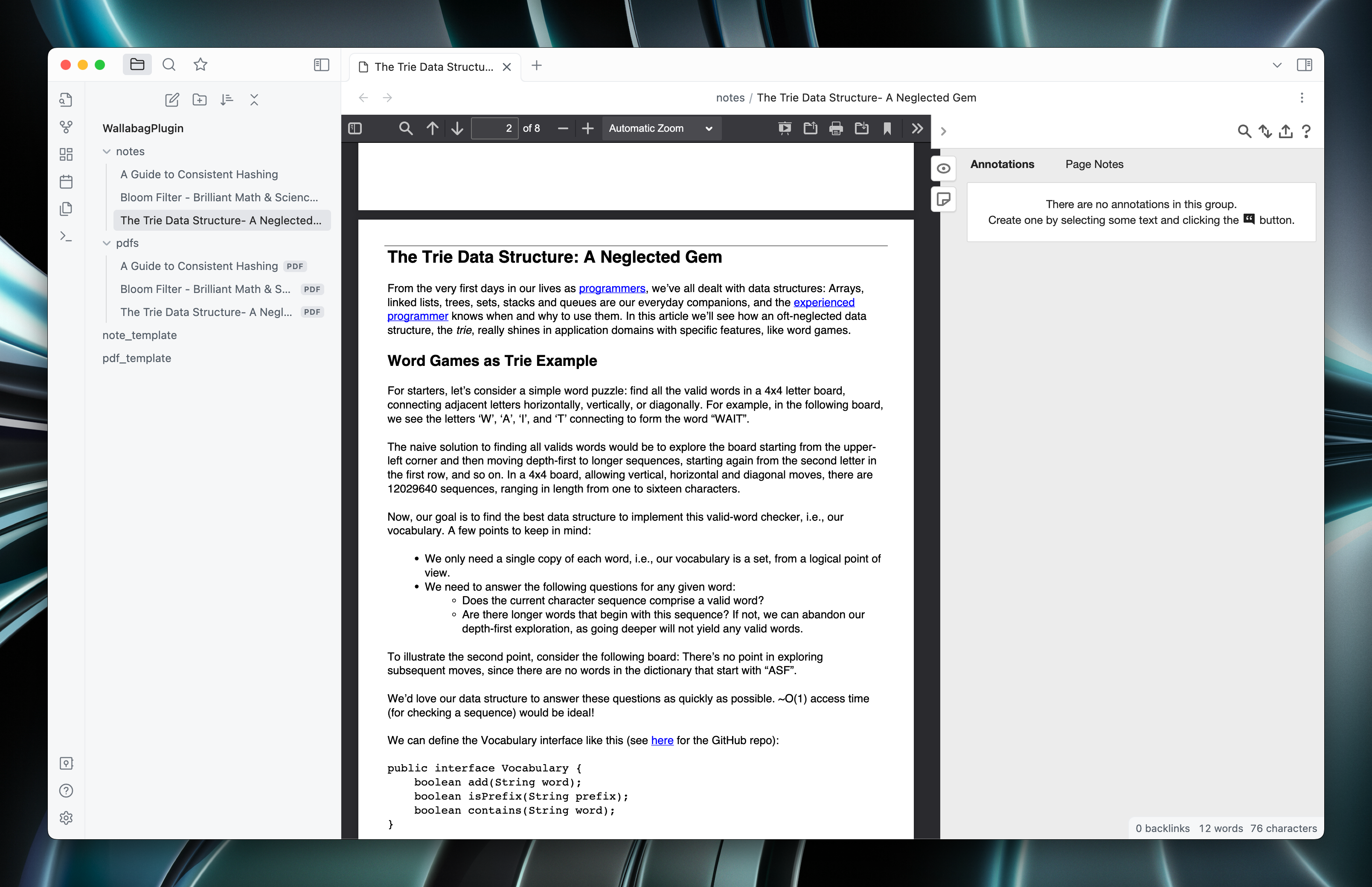Viewport: 1372px width, 887px height.
Task: Open the Bloom Filter PDF file
Action: point(205,289)
